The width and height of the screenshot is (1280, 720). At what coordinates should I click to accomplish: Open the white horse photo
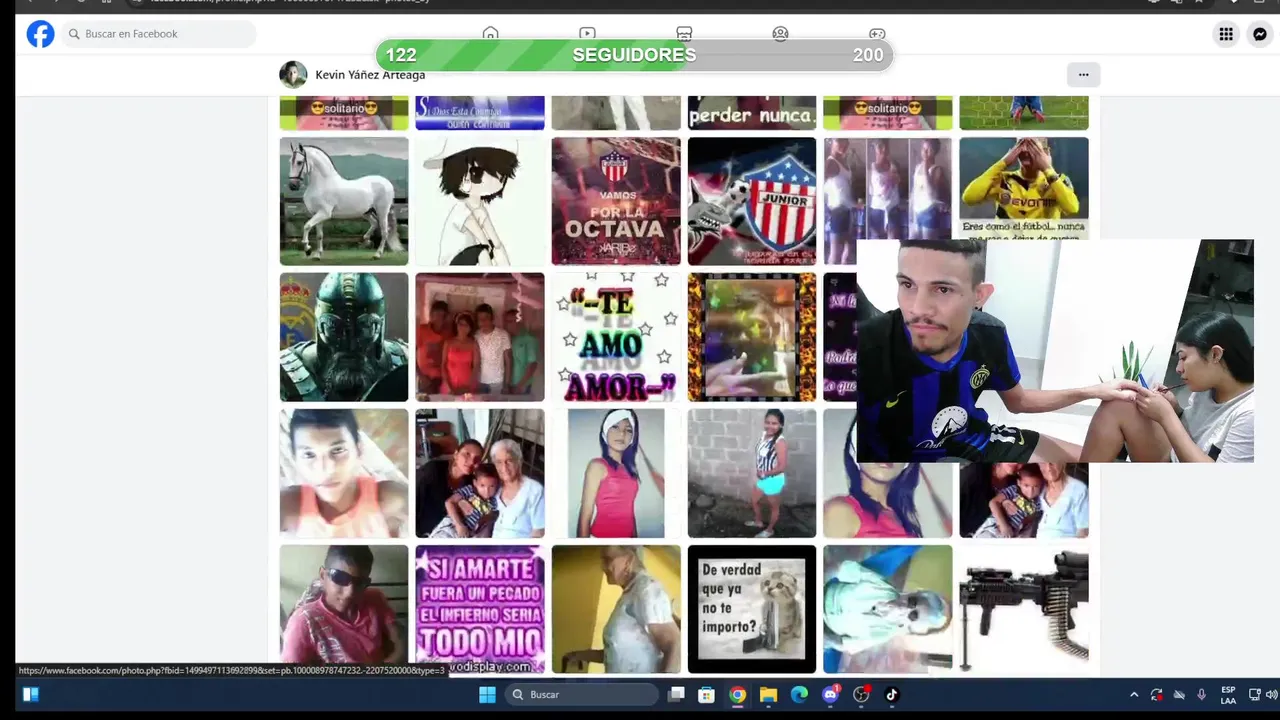point(344,201)
